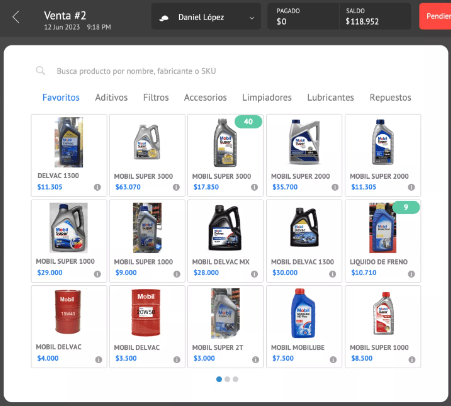The width and height of the screenshot is (451, 406).
Task: Select the Aditivos tab
Action: pyautogui.click(x=111, y=98)
